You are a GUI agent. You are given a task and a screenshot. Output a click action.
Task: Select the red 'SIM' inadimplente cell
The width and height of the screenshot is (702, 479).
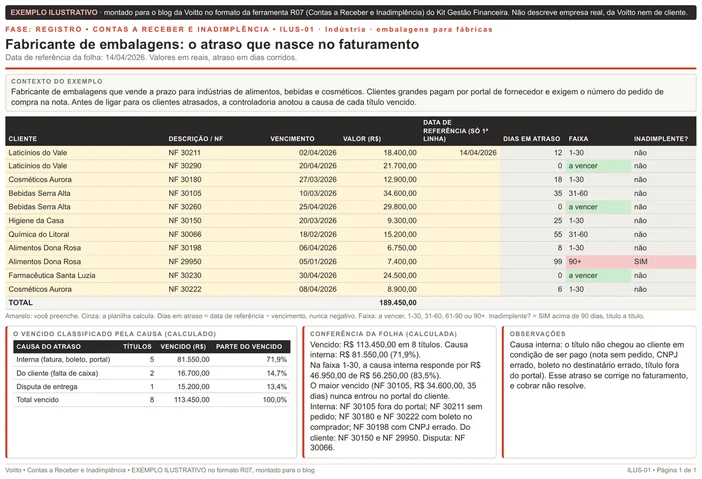(x=663, y=262)
